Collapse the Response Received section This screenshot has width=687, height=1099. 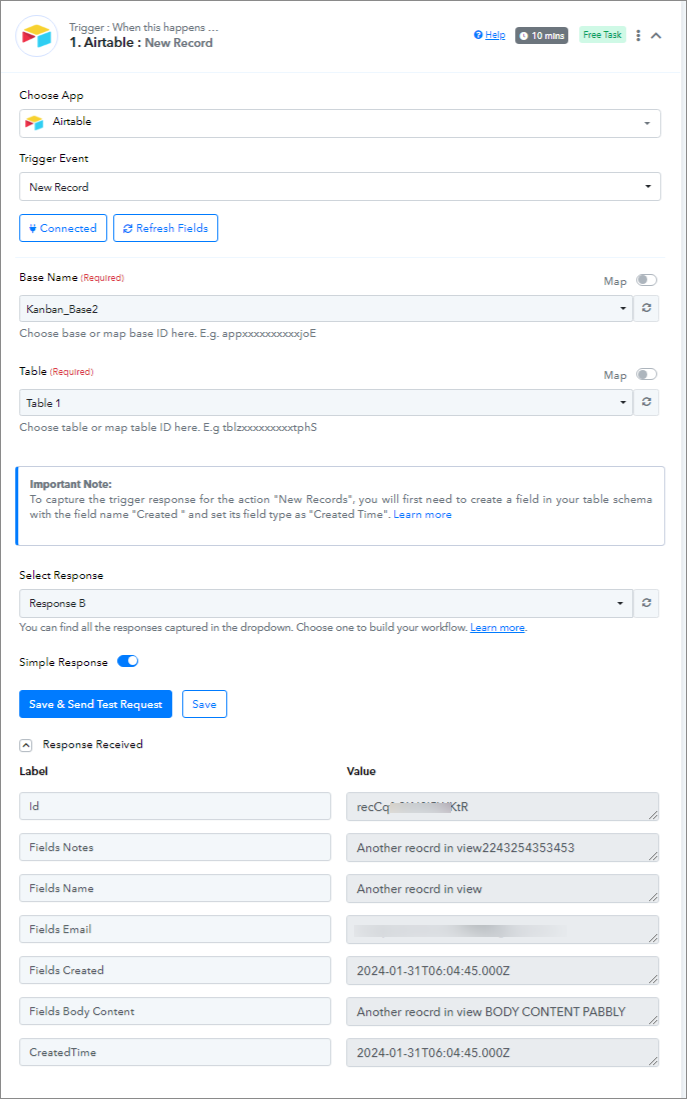(26, 746)
